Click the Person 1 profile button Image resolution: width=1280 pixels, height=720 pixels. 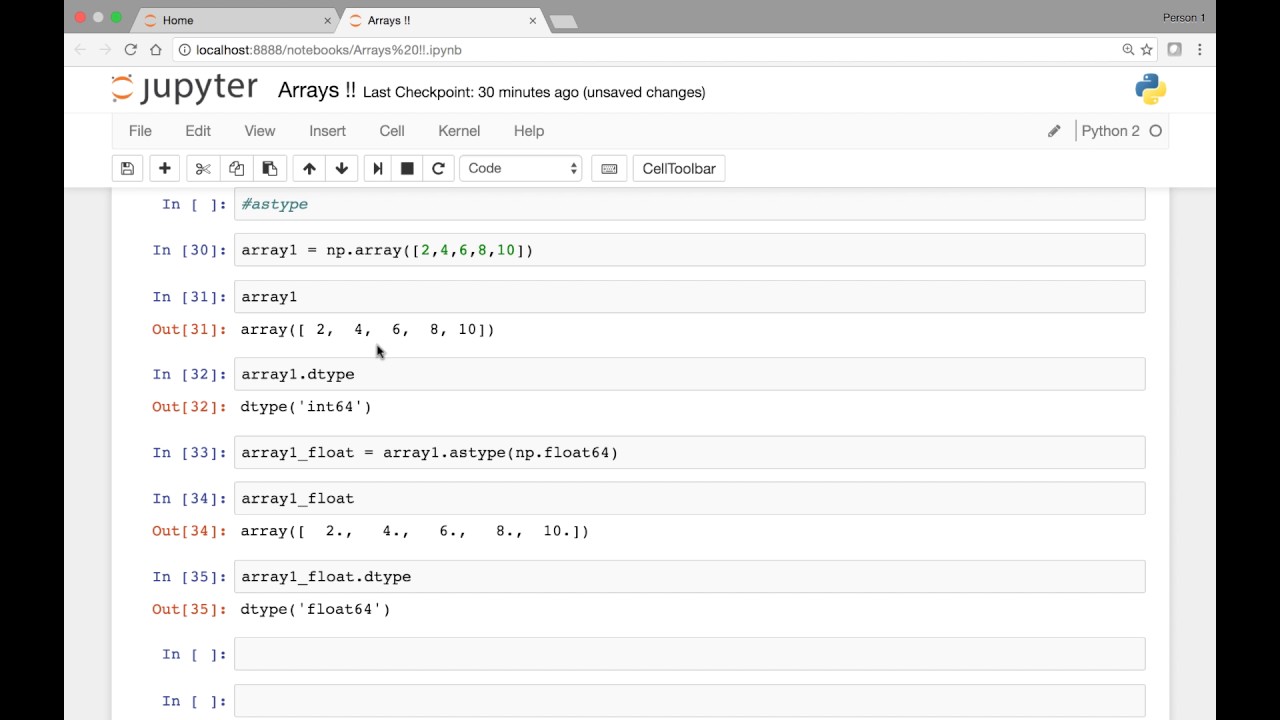point(1184,17)
